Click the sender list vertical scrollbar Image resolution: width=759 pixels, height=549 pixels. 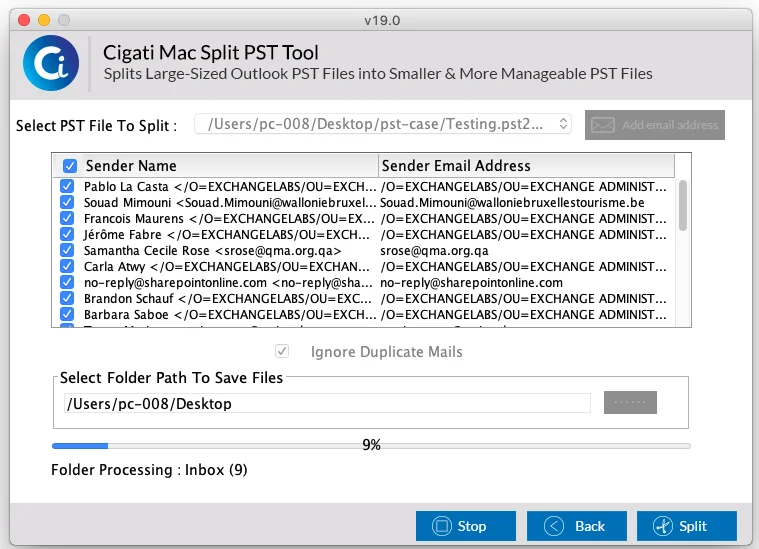coord(683,205)
